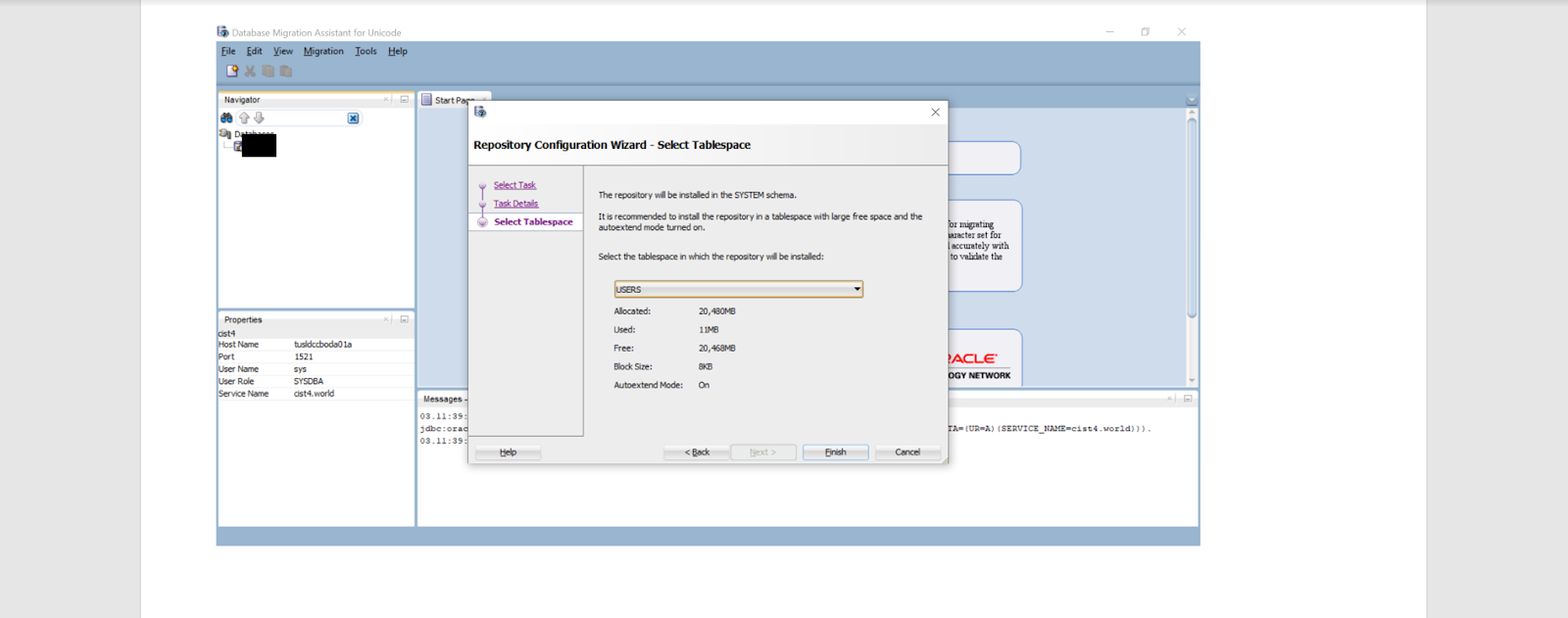Viewport: 1568px width, 618px height.
Task: Go to the Task Details wizard step
Action: [515, 204]
